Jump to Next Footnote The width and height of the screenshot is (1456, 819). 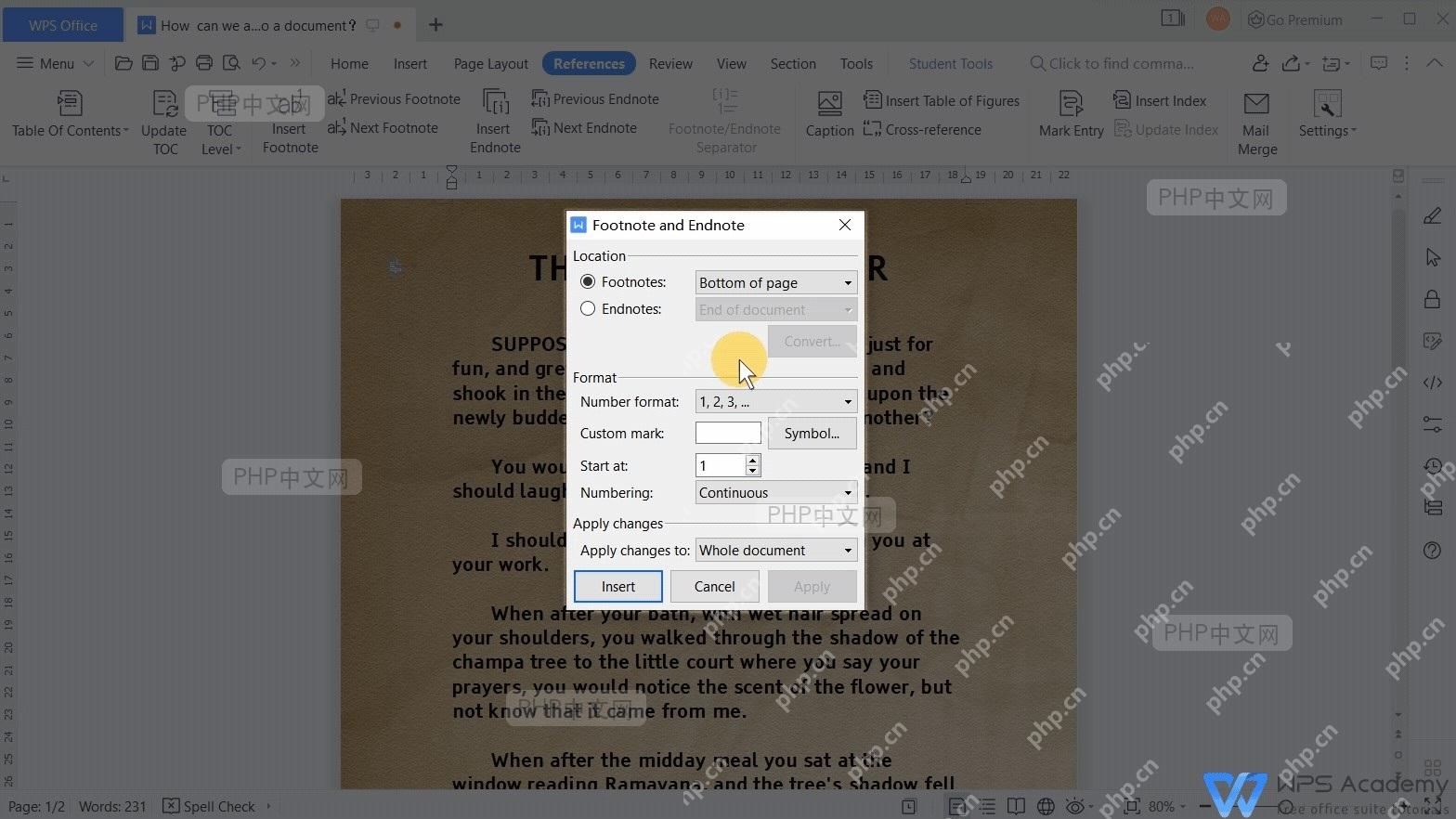(383, 128)
